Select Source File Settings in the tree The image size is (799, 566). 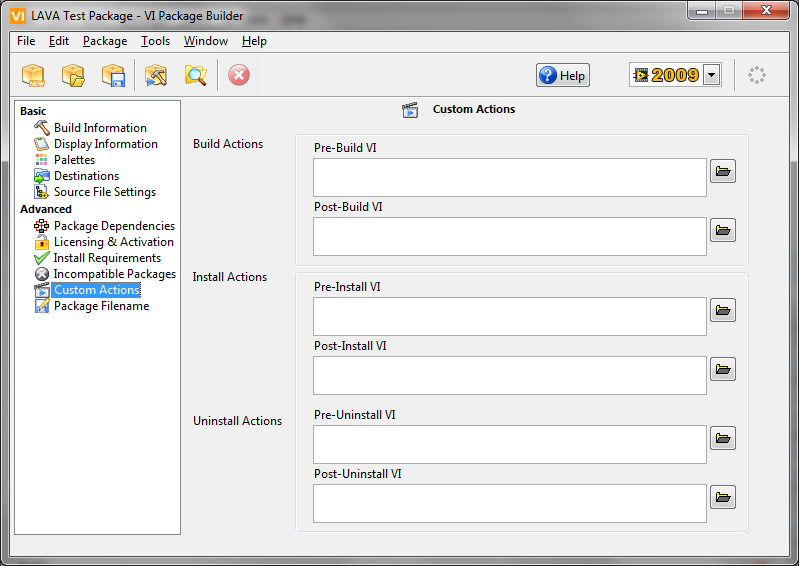click(x=105, y=192)
